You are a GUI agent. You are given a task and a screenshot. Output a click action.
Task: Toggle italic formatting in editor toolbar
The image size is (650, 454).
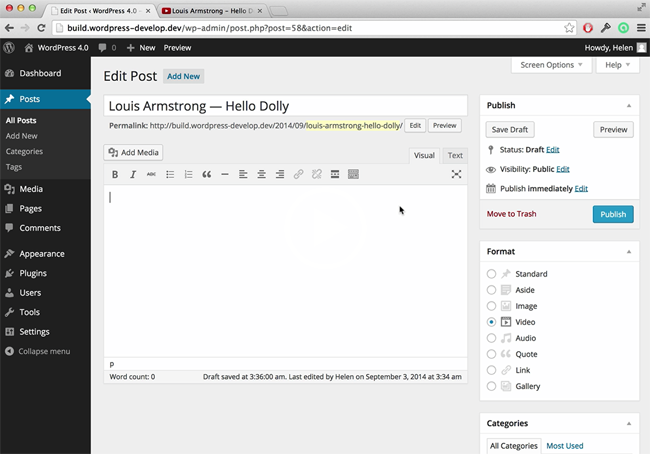click(133, 175)
